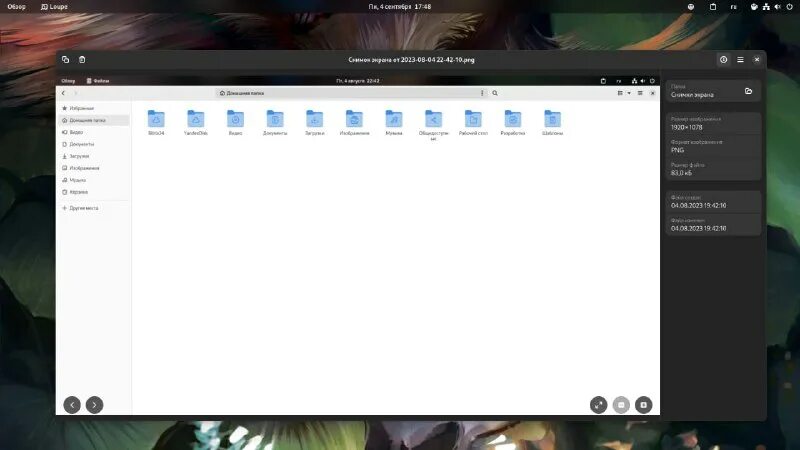
Task: Zoom out with the Loupe overlay button
Action: (621, 405)
